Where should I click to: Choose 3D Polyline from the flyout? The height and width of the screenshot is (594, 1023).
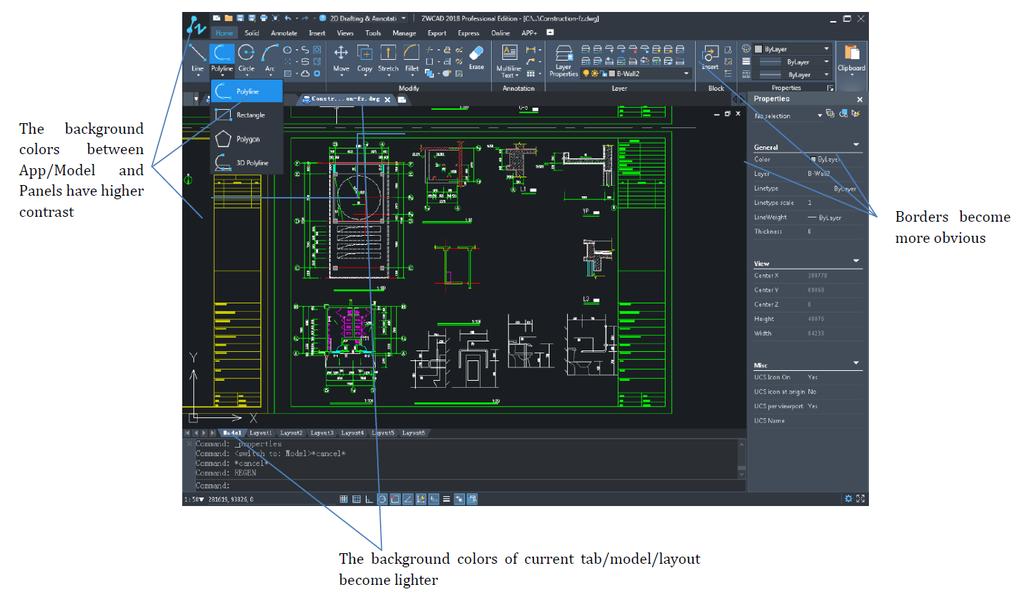pos(247,163)
